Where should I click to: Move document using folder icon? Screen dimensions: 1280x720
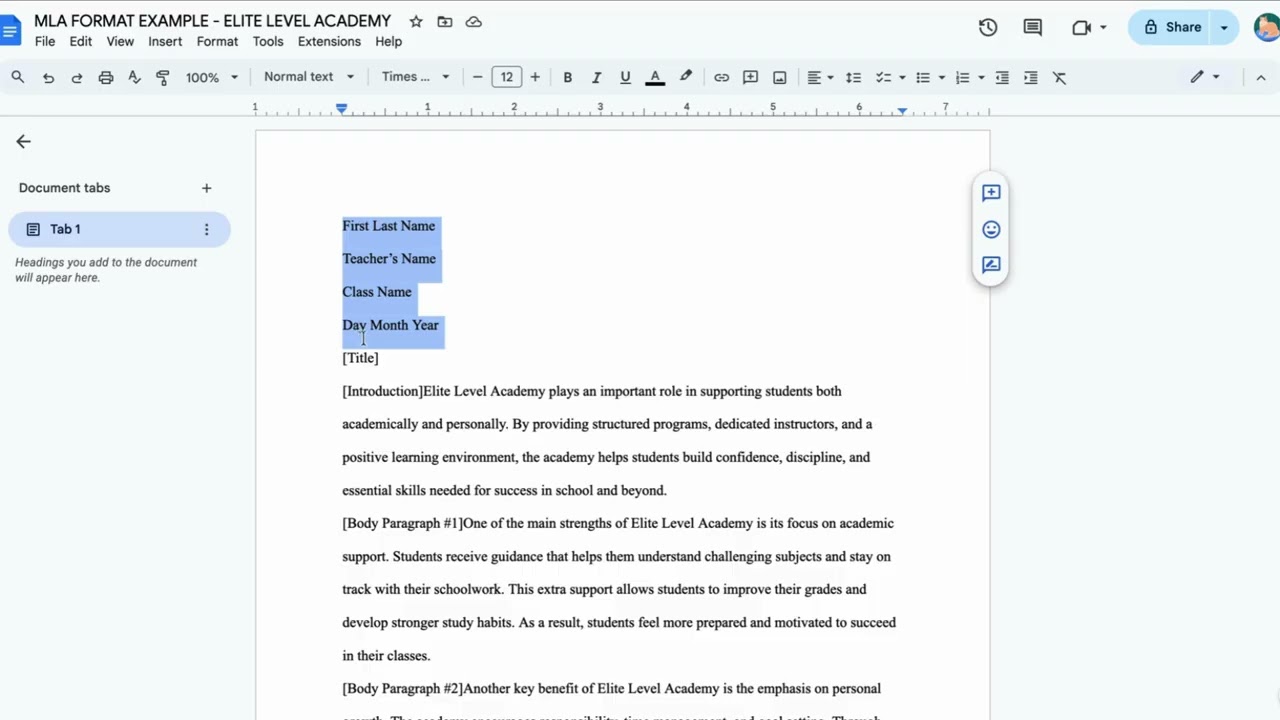[445, 21]
